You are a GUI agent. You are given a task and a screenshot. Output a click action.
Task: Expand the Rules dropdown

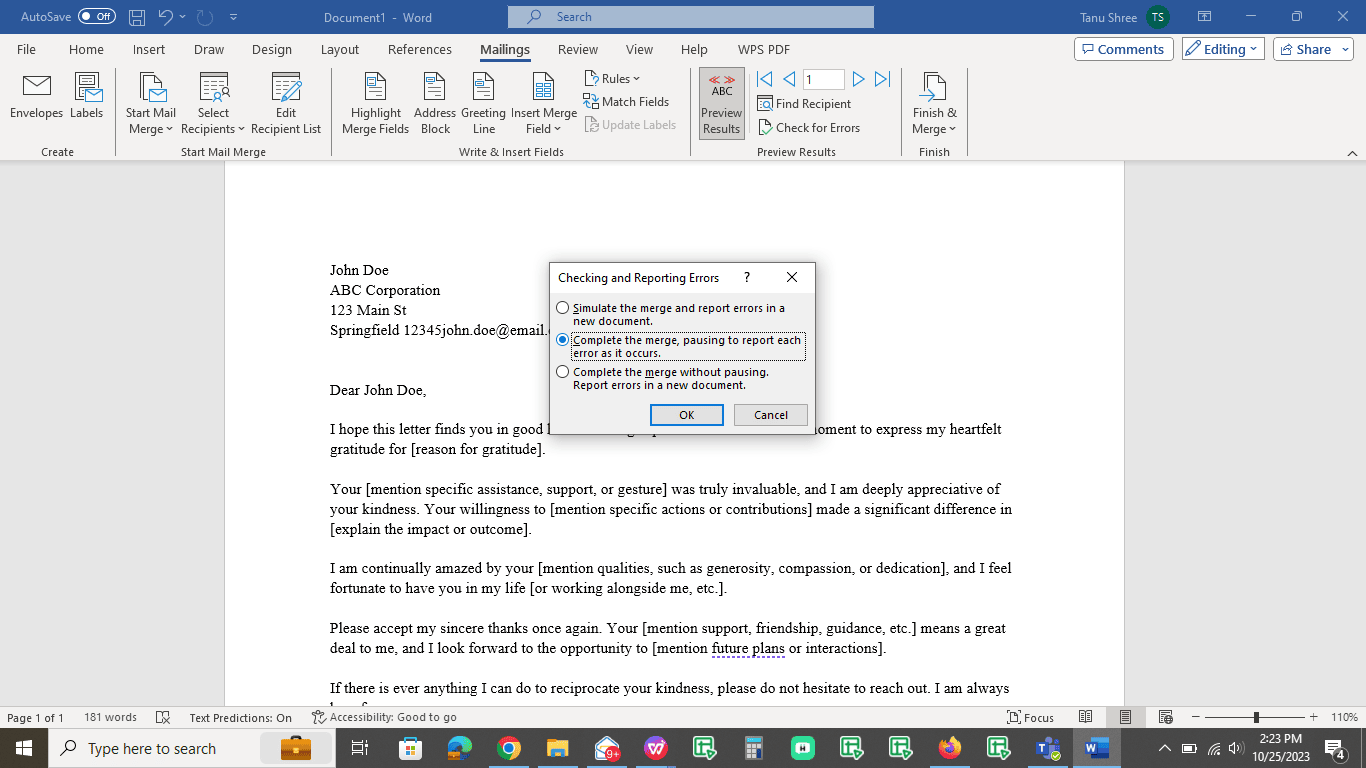tap(613, 78)
